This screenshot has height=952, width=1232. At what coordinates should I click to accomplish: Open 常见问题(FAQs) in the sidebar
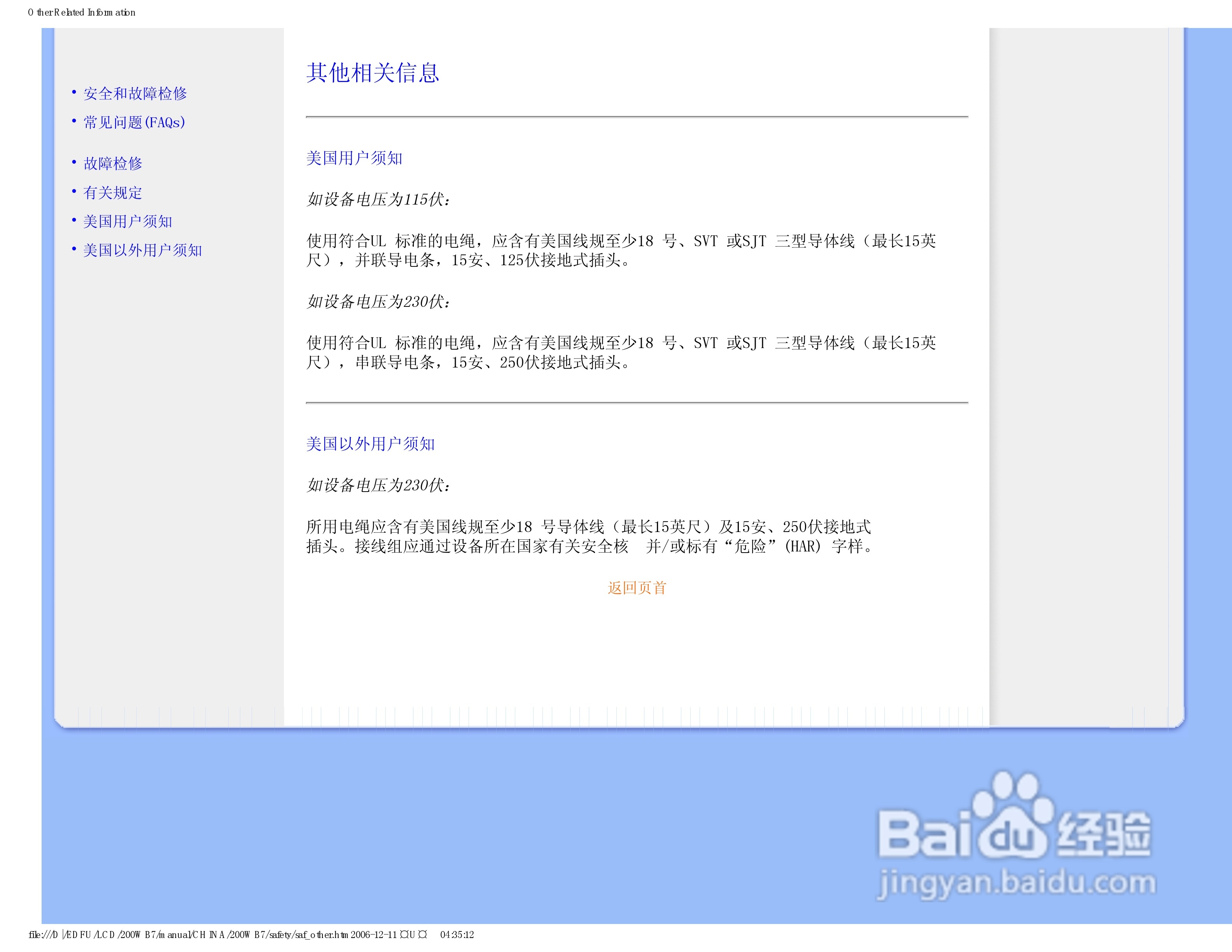click(x=134, y=122)
